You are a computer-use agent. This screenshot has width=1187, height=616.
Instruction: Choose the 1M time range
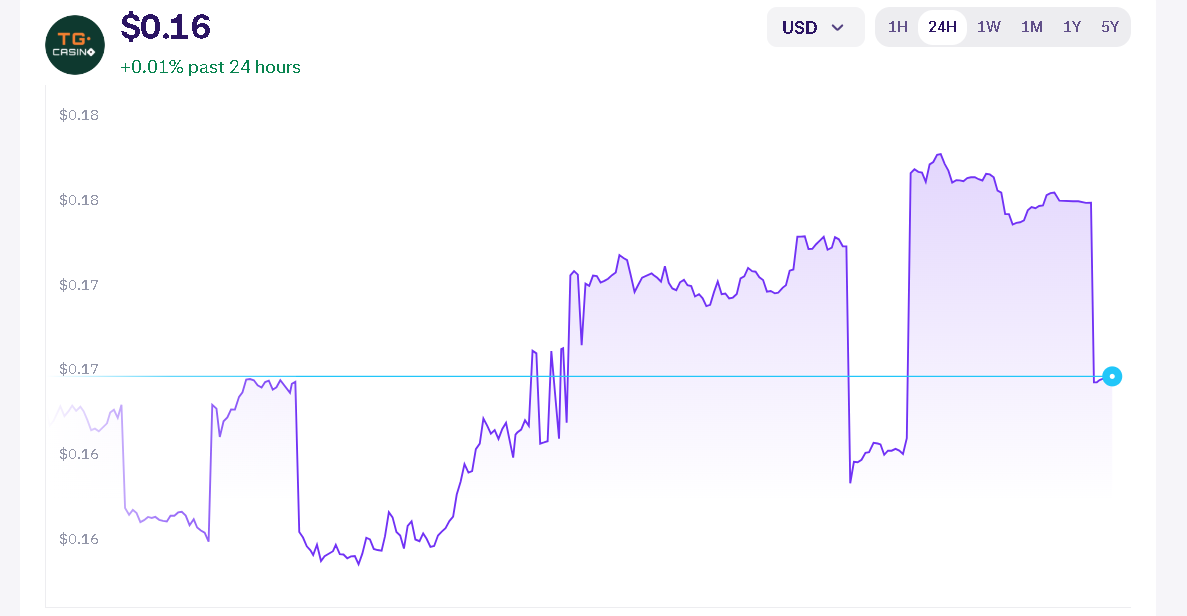click(x=1032, y=27)
